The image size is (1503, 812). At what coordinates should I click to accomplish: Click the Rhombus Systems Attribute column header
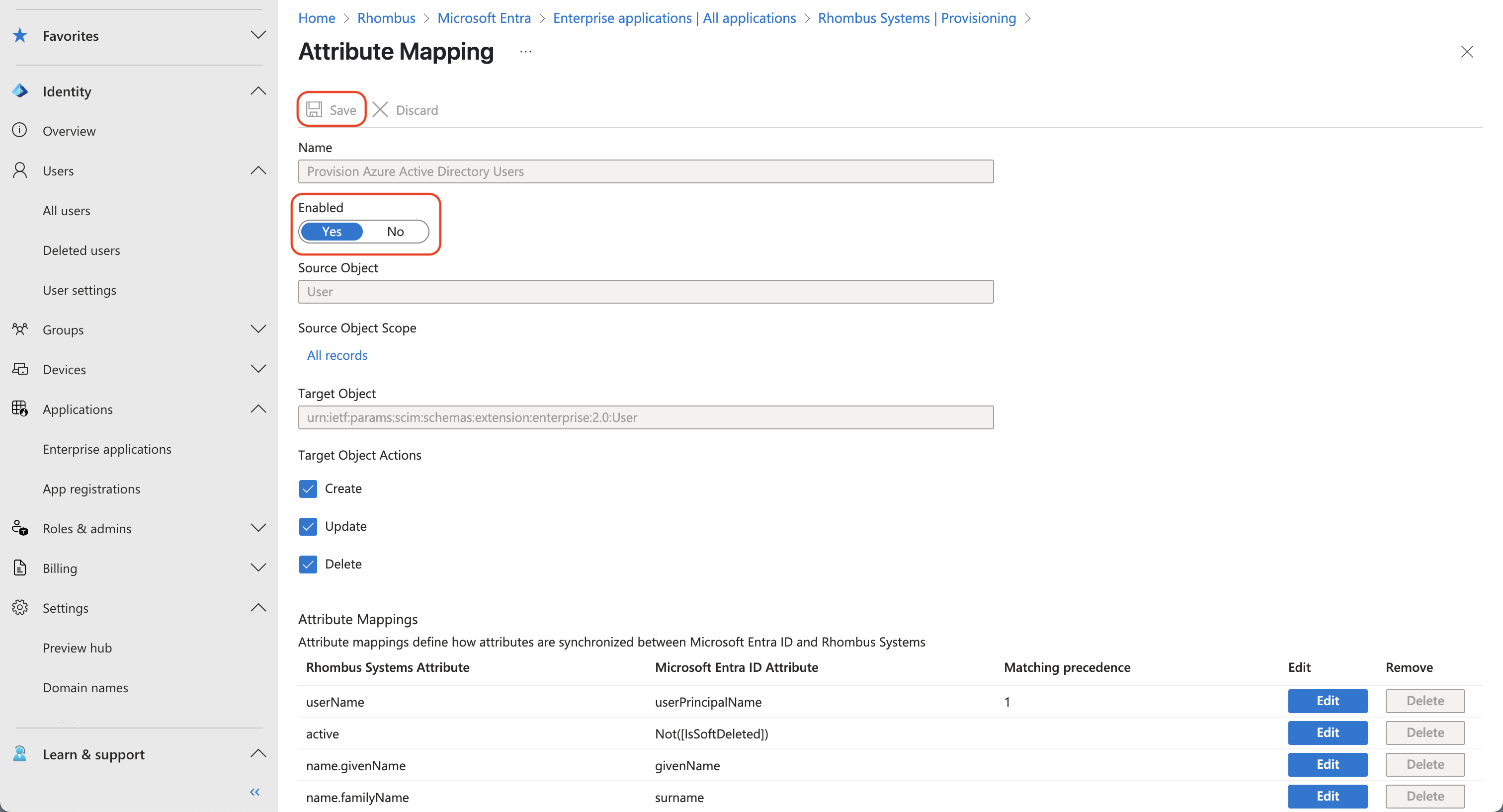387,667
